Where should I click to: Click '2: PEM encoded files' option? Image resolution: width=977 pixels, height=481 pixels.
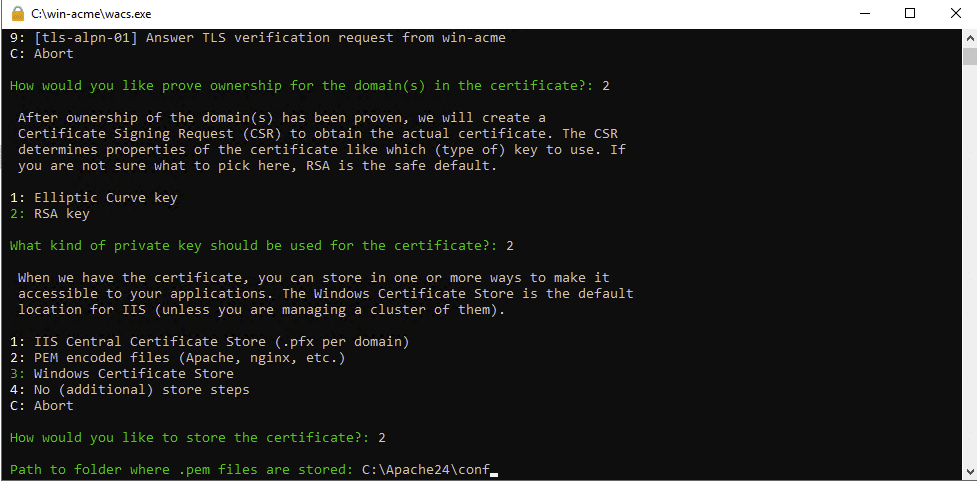(178, 358)
